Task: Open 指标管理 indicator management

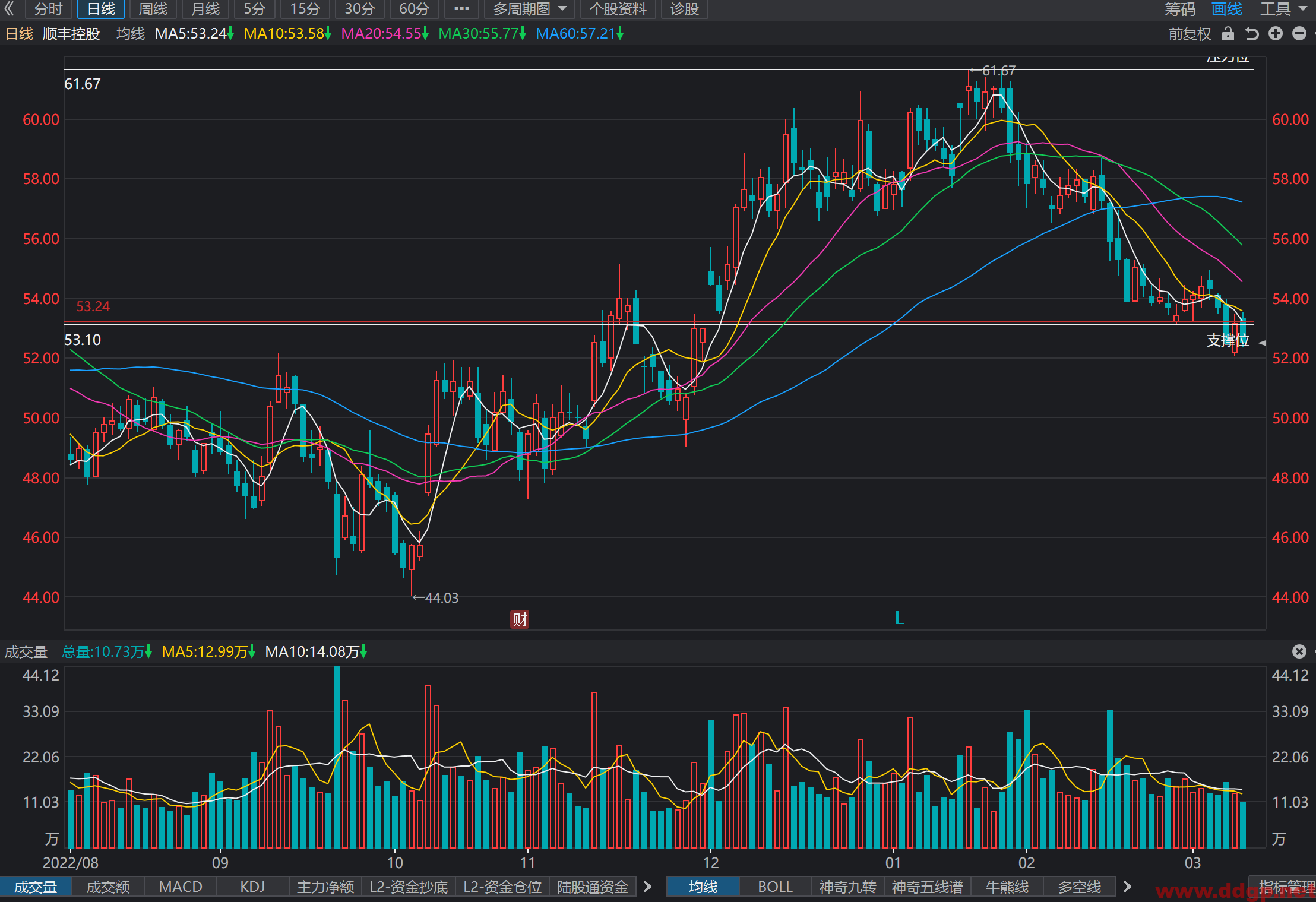Action: coord(1284,887)
